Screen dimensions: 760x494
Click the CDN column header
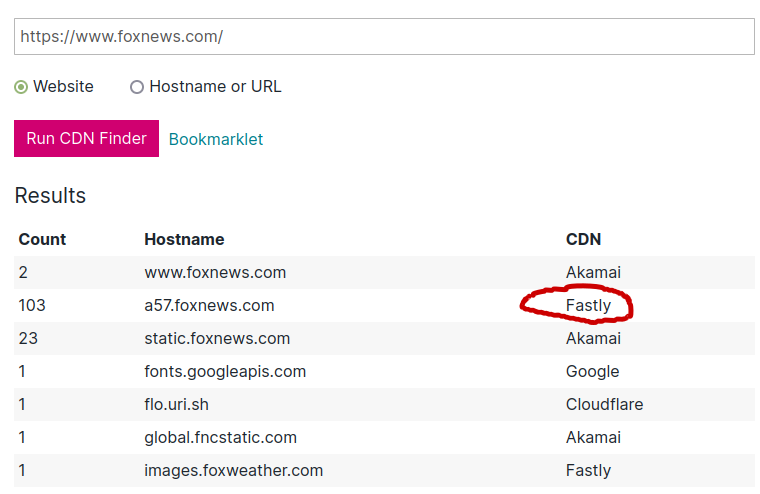(584, 239)
